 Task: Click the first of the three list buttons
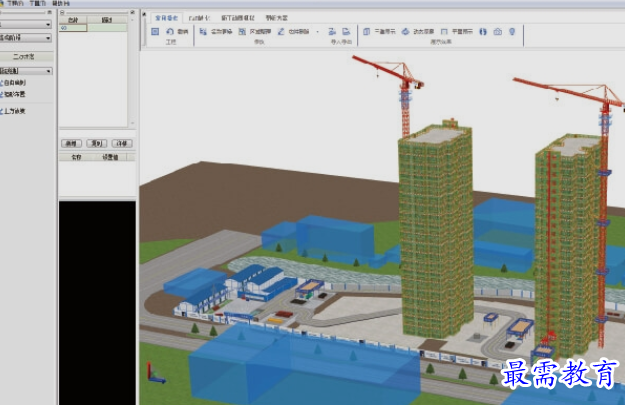71,144
